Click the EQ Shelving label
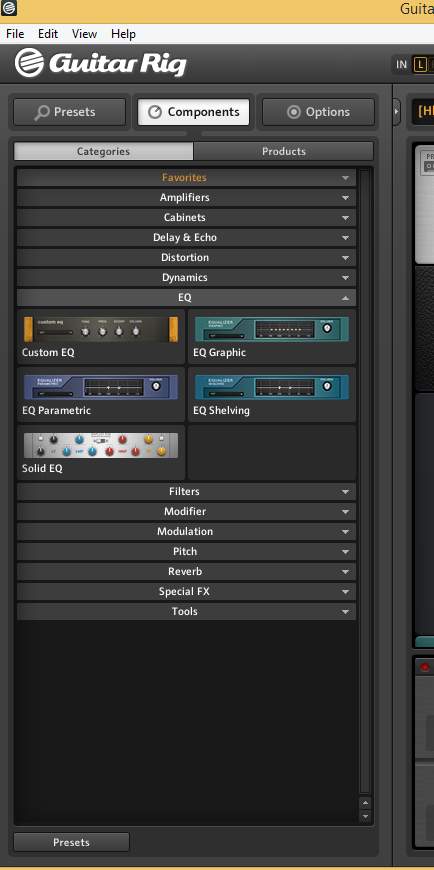 point(221,411)
